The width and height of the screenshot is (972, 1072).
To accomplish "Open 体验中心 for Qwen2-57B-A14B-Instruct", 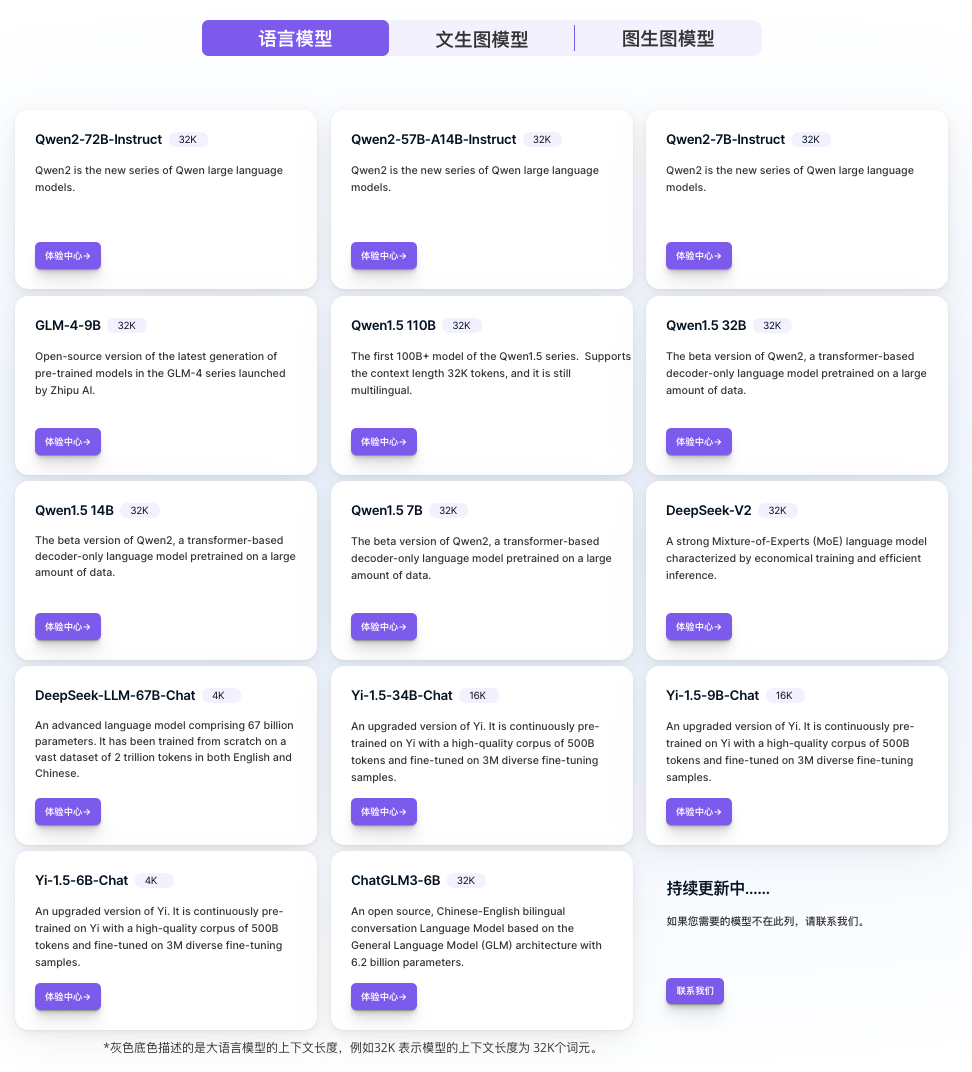I will point(383,256).
